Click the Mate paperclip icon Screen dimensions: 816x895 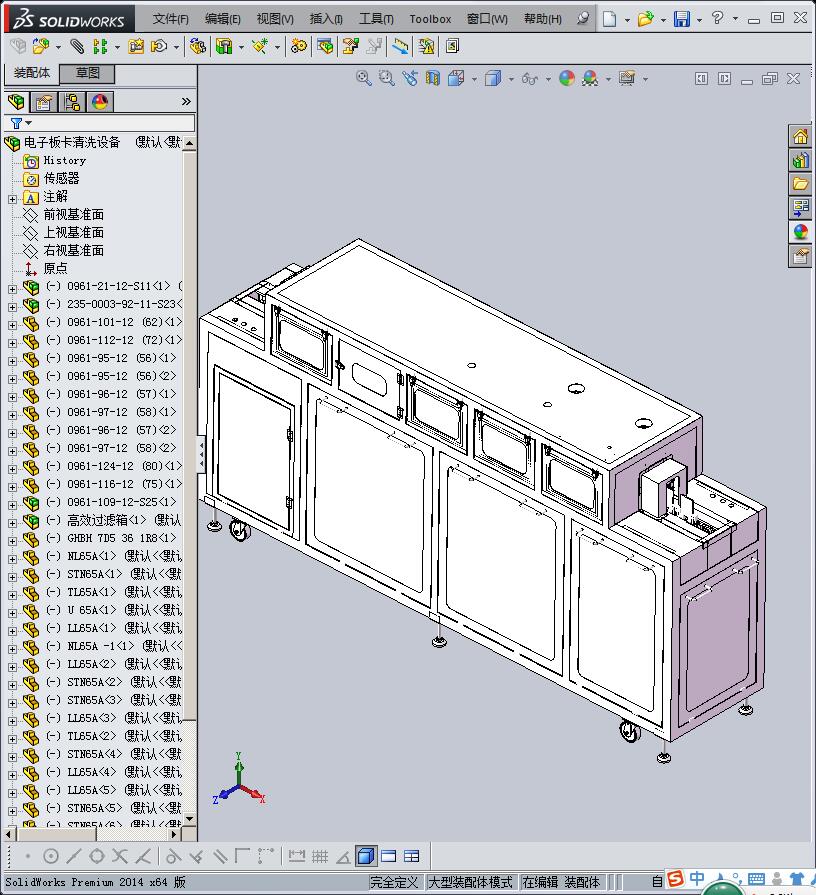(76, 46)
